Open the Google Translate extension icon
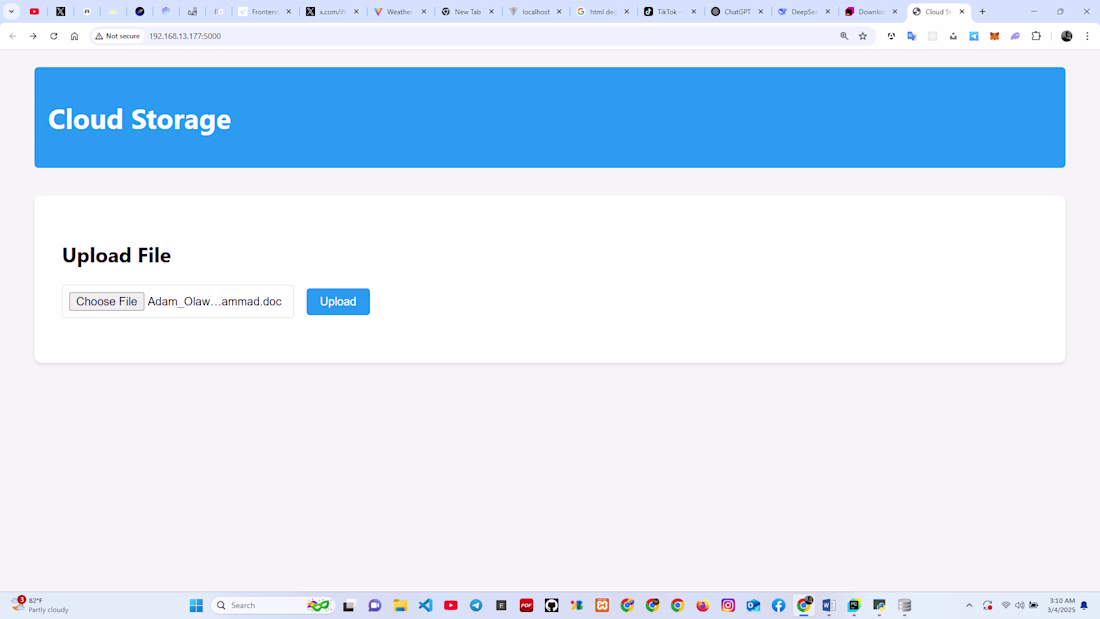 click(x=912, y=36)
